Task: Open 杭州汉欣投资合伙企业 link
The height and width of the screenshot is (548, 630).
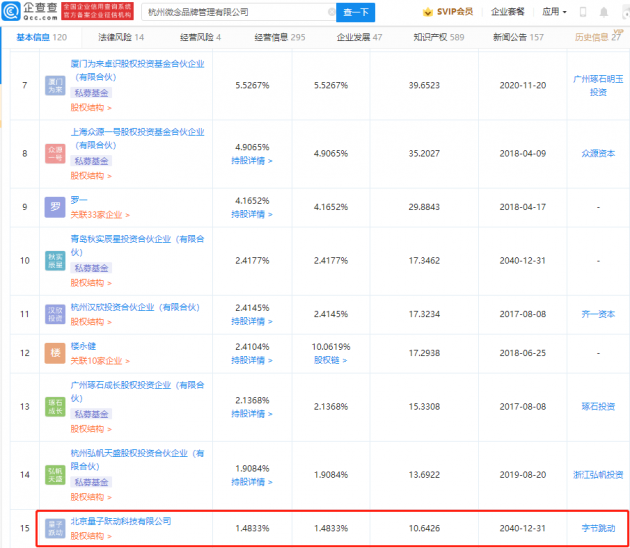Action: click(x=135, y=307)
